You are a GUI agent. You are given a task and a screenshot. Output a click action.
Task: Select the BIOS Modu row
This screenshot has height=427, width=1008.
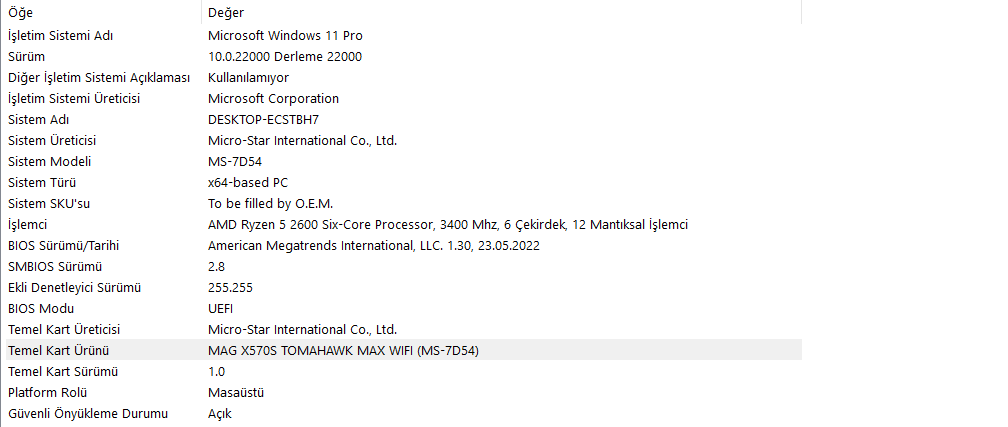click(404, 309)
